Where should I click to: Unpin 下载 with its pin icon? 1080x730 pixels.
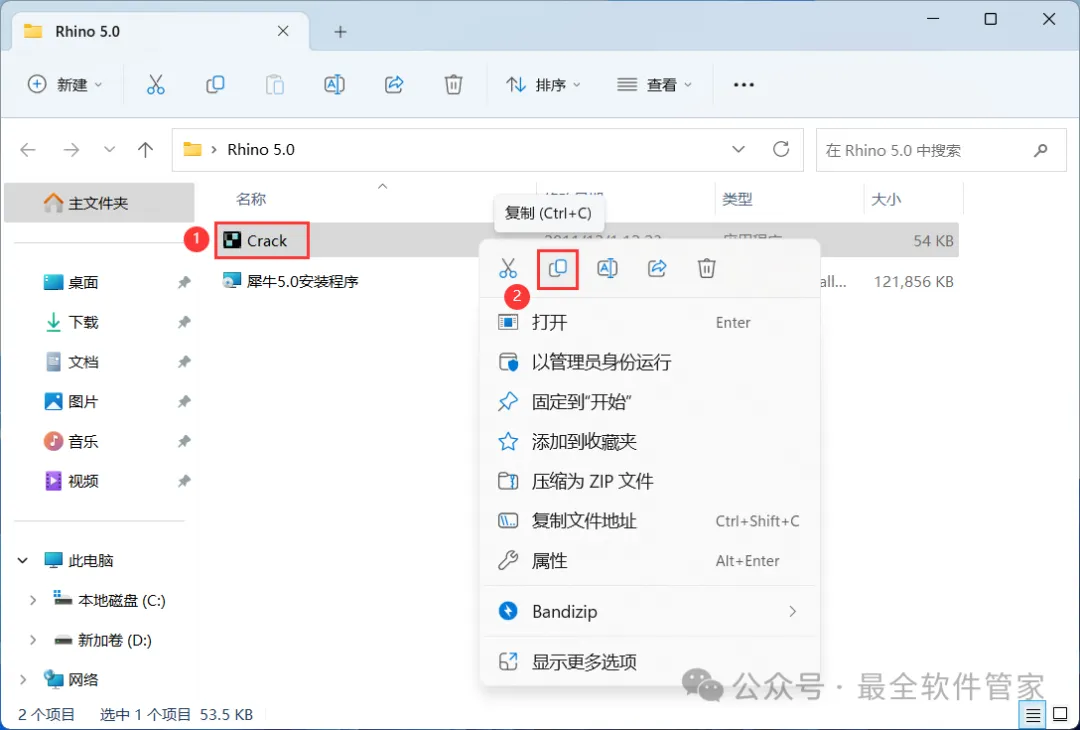184,322
